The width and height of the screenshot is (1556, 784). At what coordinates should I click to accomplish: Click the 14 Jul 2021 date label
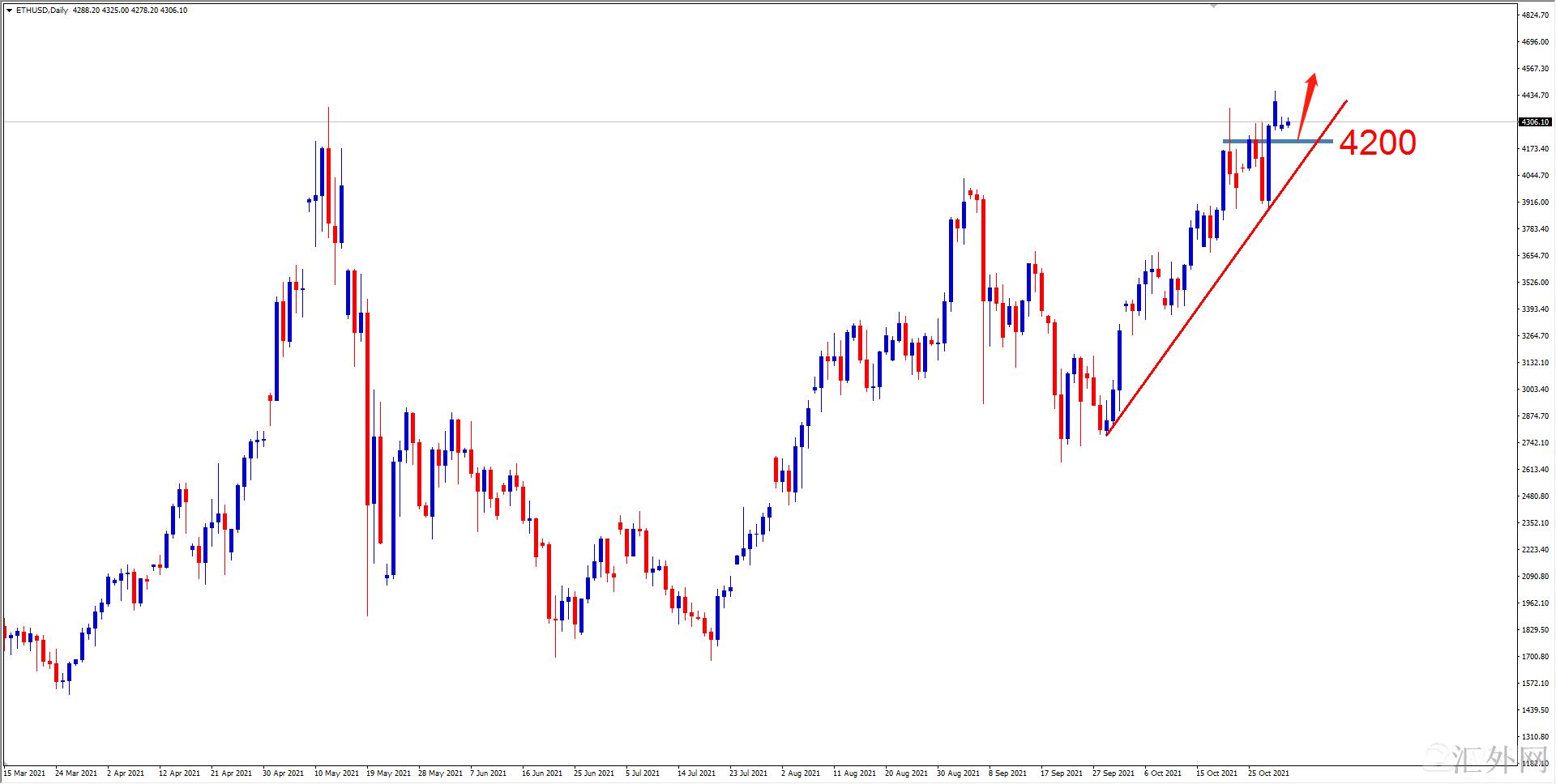coord(696,773)
